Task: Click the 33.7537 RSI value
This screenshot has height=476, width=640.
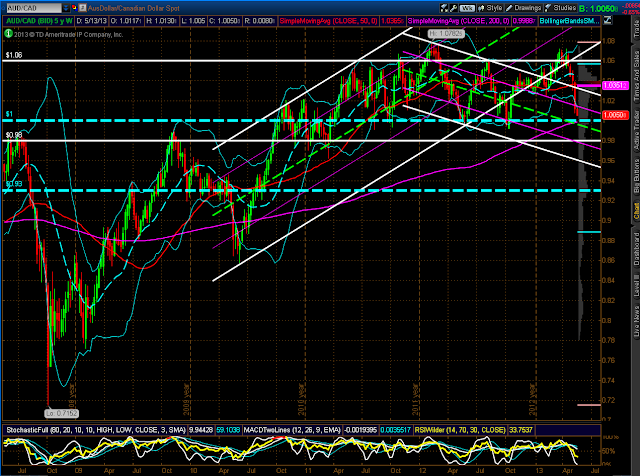Action: pyautogui.click(x=521, y=430)
